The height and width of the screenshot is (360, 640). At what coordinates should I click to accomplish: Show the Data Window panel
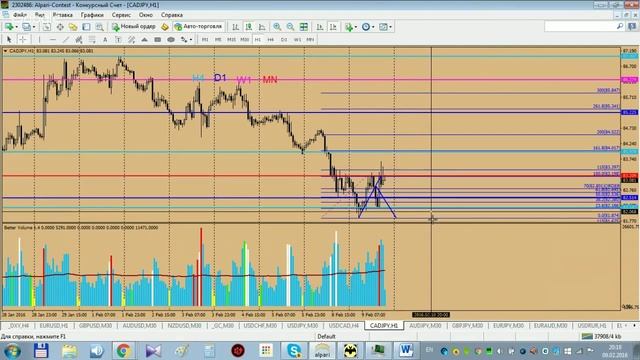point(60,27)
